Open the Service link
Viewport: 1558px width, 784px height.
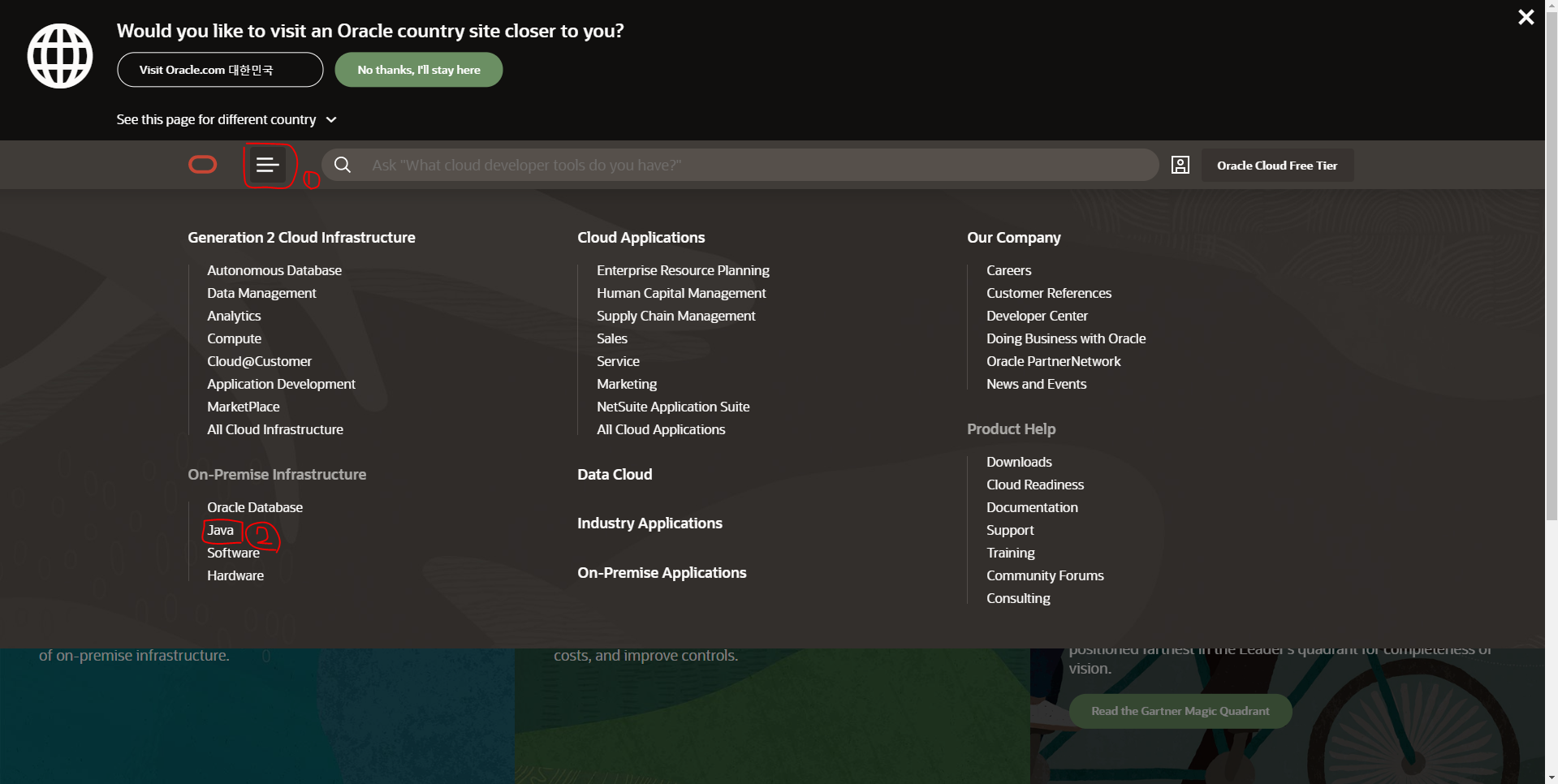(618, 361)
